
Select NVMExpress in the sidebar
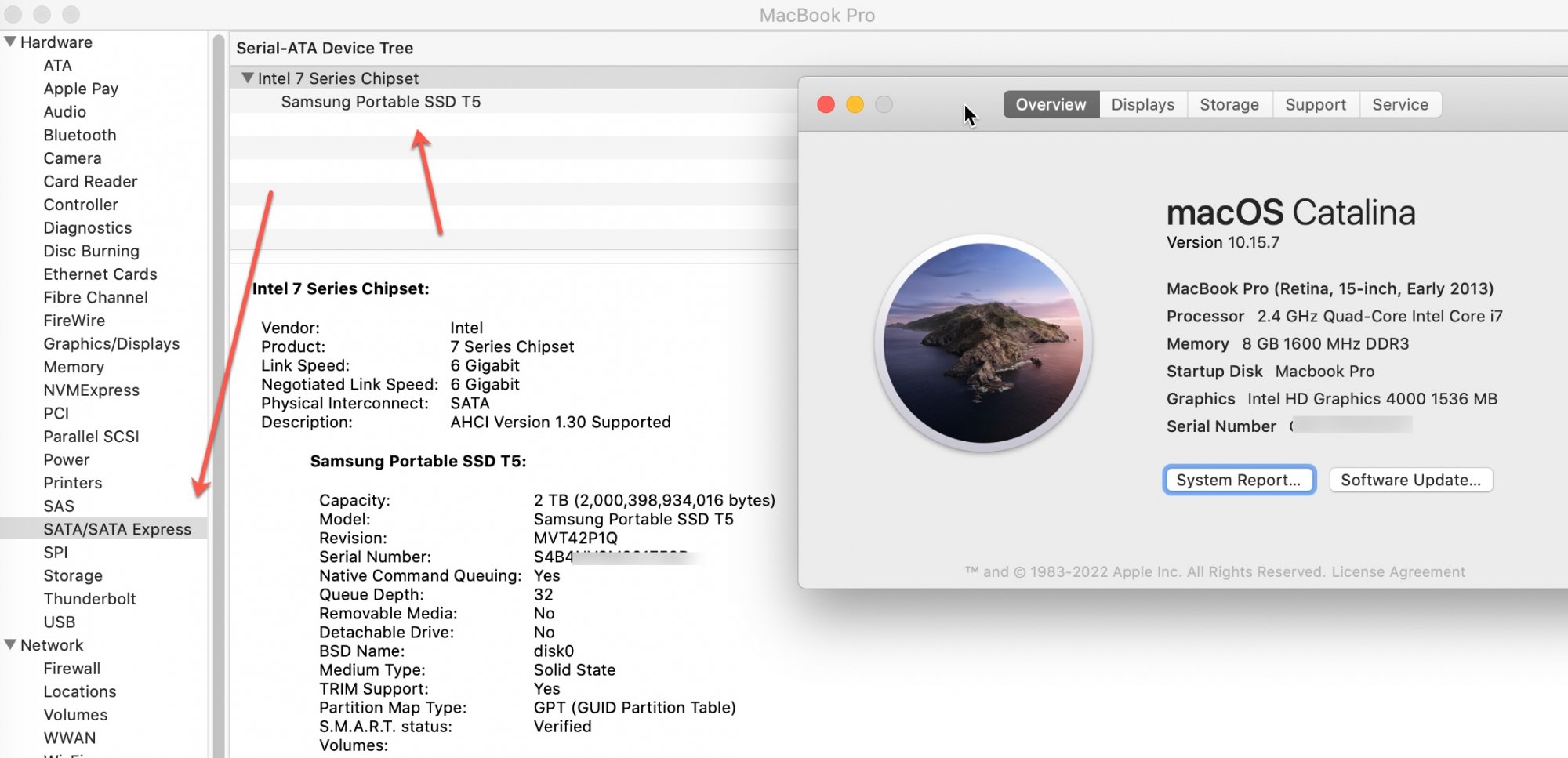coord(92,390)
